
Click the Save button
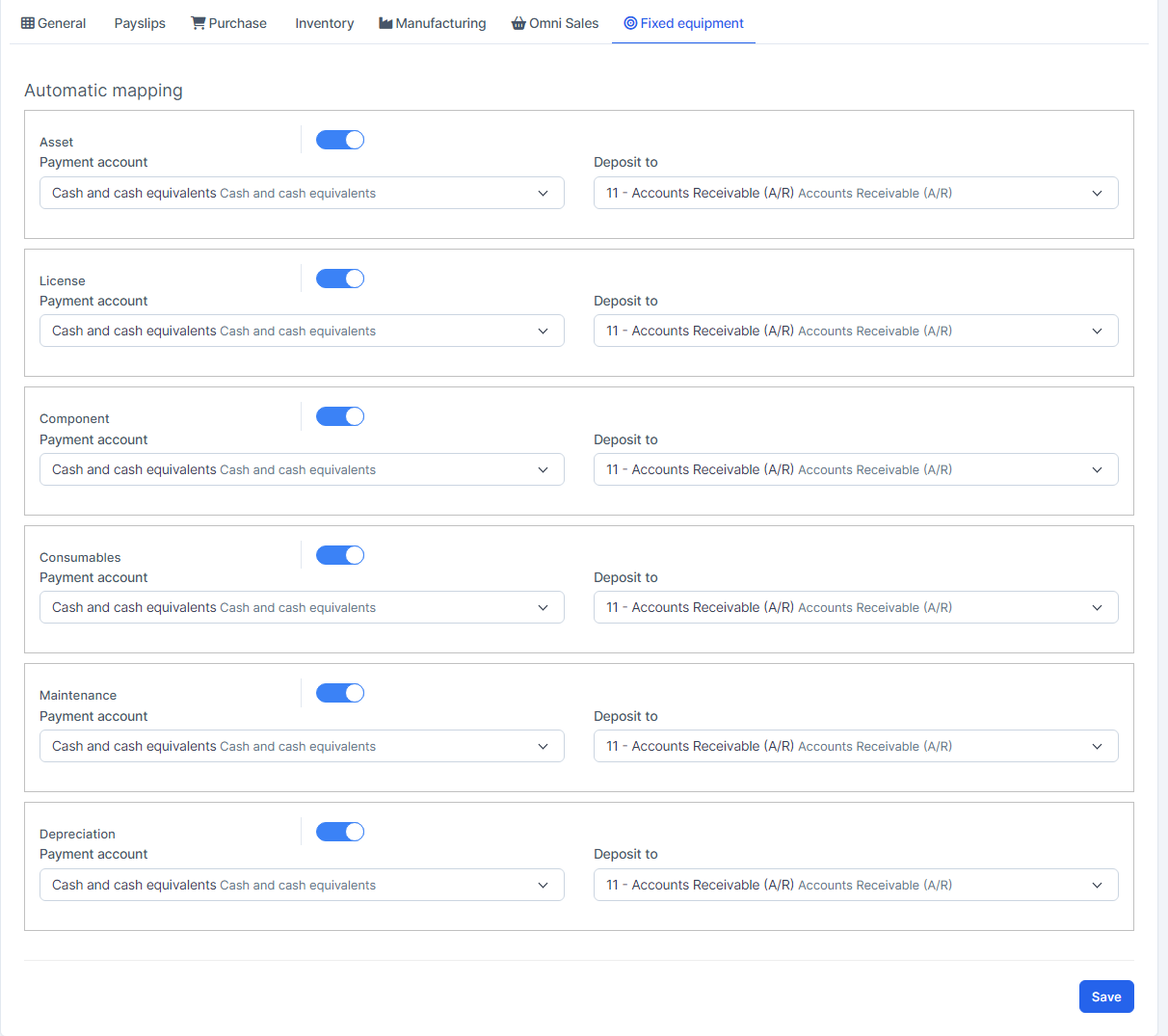coord(1106,996)
